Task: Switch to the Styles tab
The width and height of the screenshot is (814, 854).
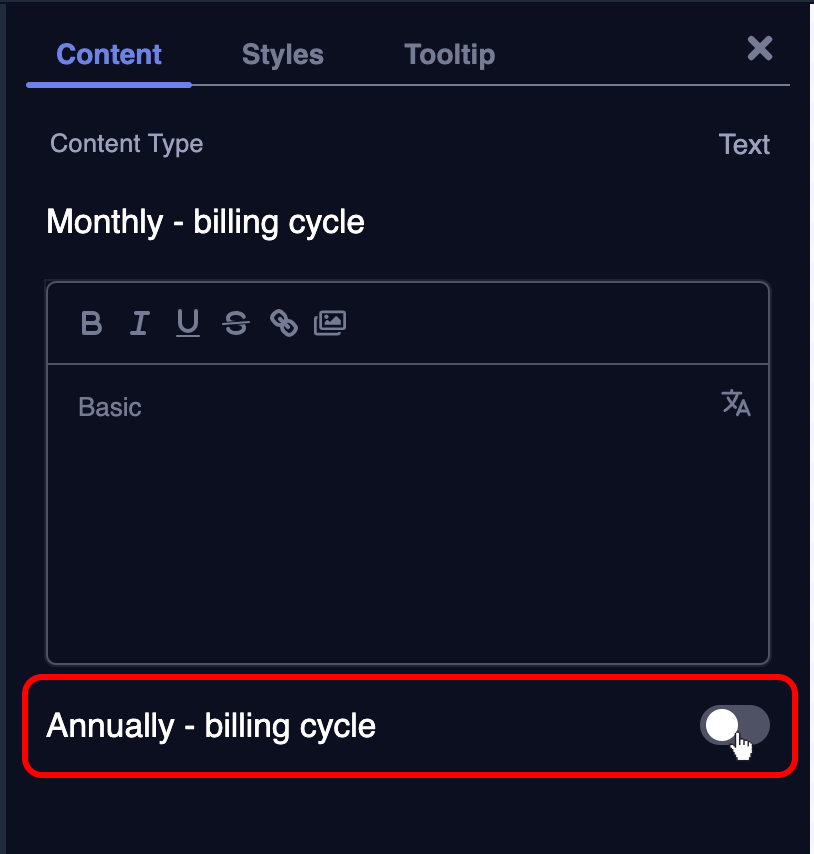Action: coord(282,55)
